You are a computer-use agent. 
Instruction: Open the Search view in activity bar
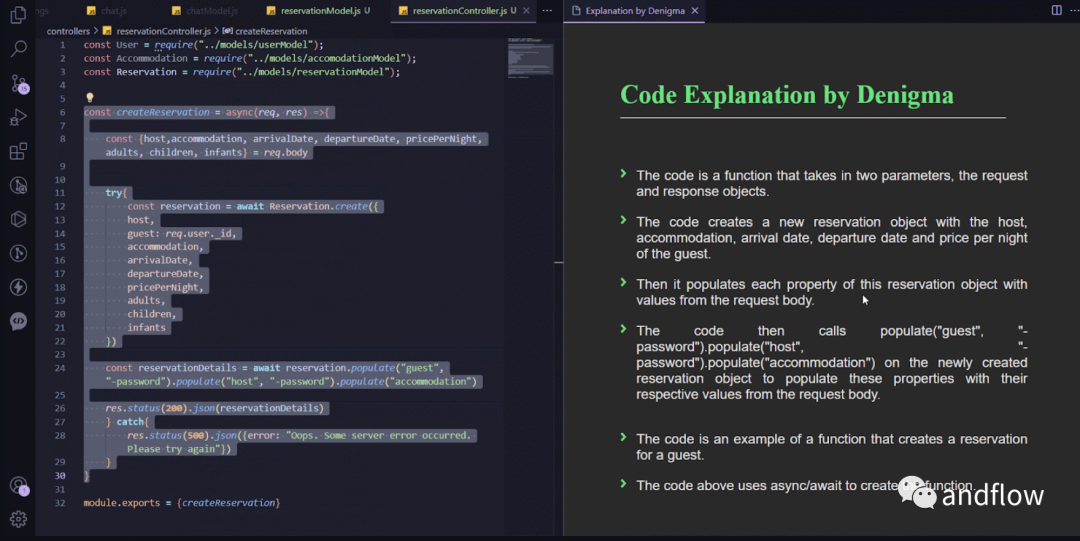click(x=19, y=48)
